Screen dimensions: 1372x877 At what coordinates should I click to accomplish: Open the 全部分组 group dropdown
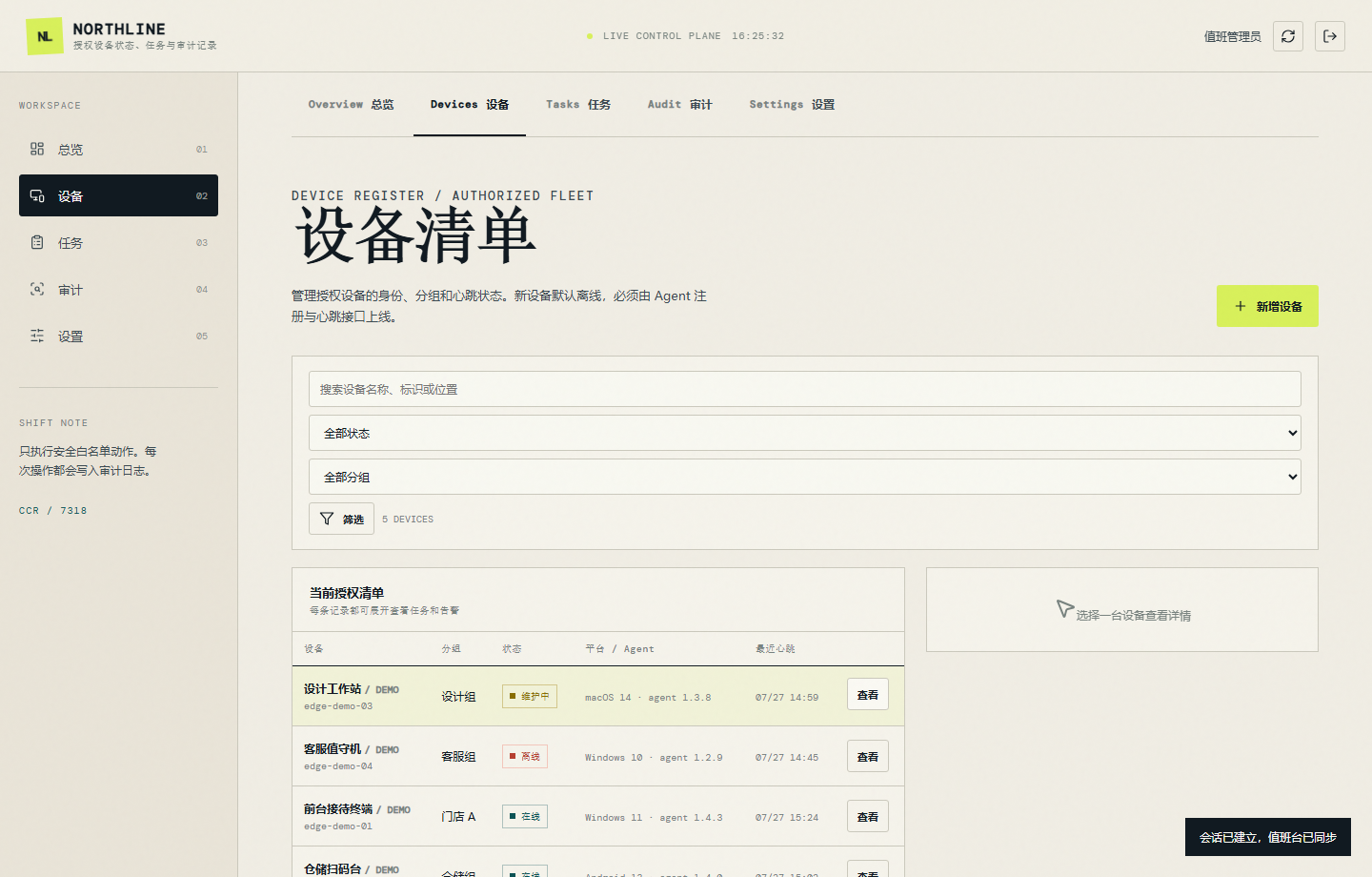(x=805, y=477)
